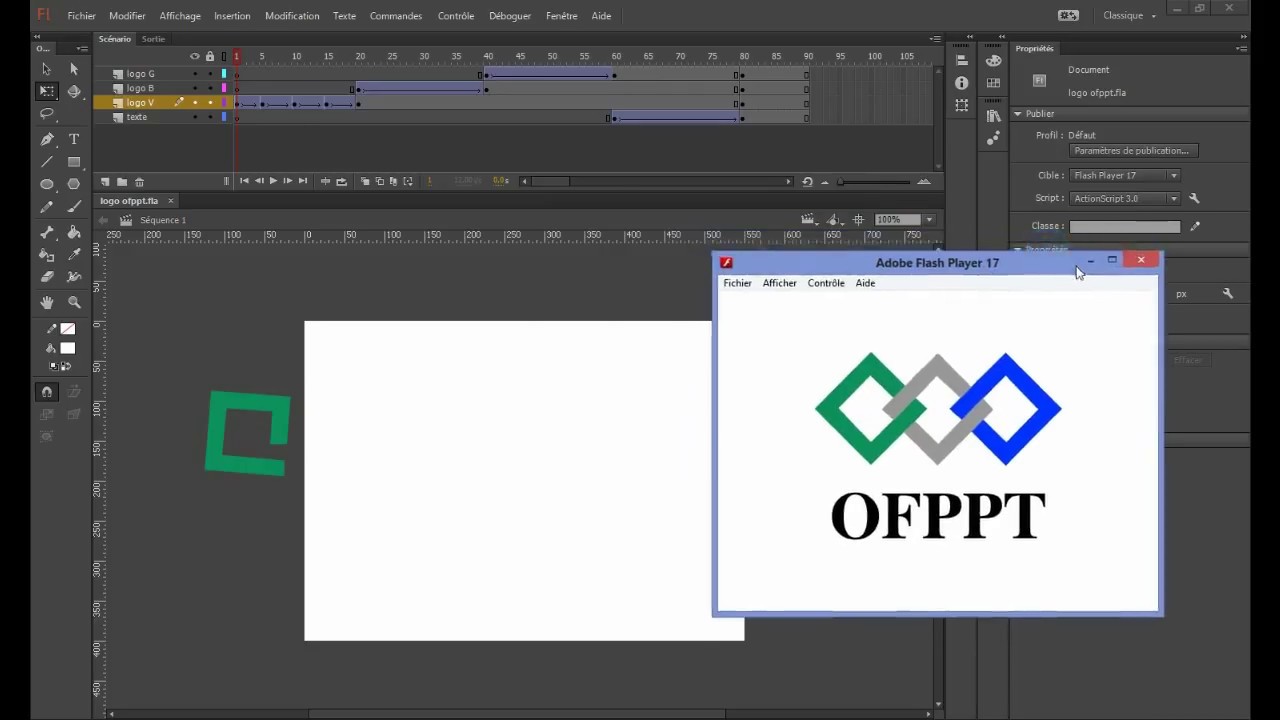Select the Eyedropper tool

[73, 255]
